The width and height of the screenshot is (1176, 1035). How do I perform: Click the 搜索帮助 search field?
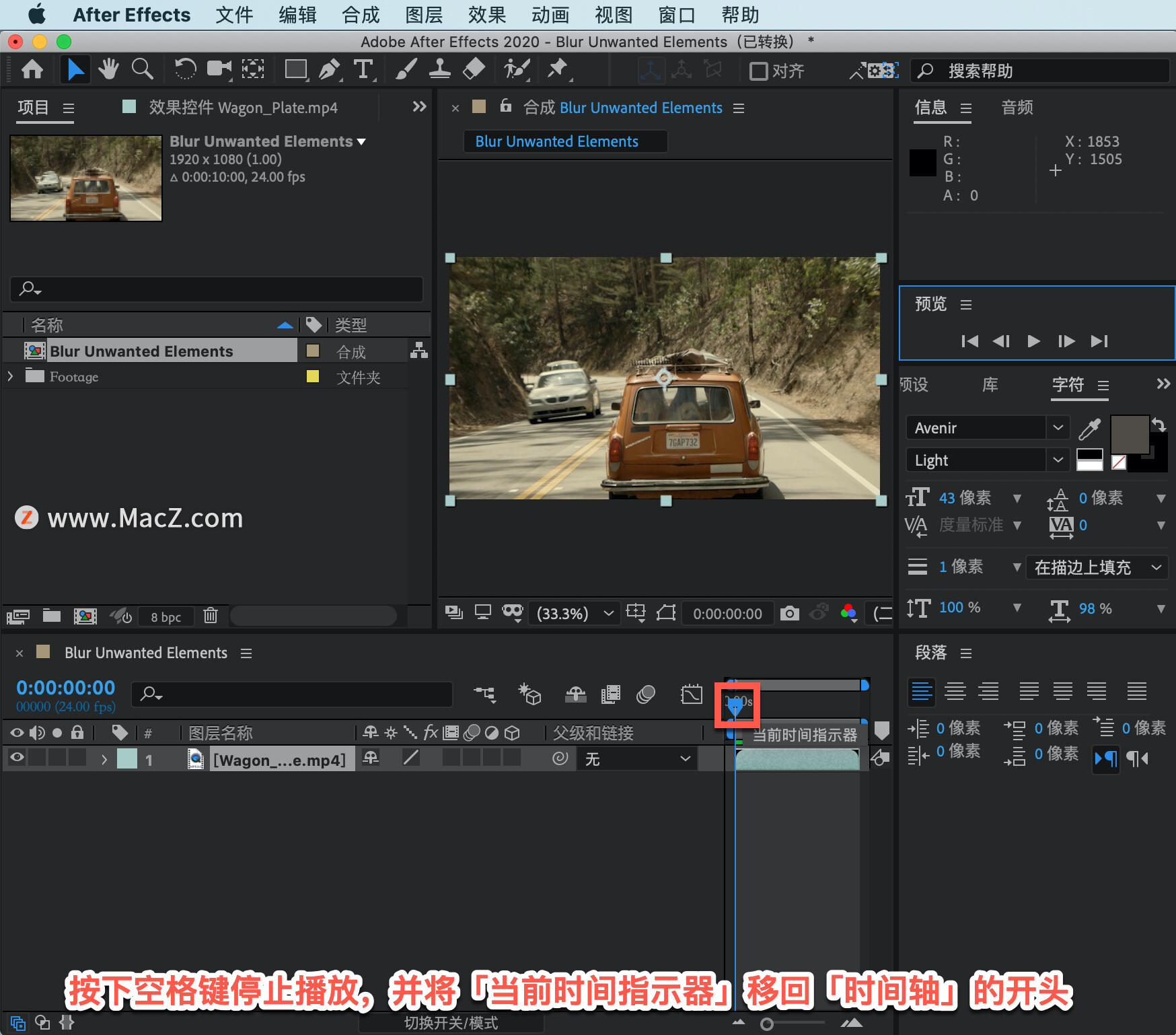(1040, 71)
